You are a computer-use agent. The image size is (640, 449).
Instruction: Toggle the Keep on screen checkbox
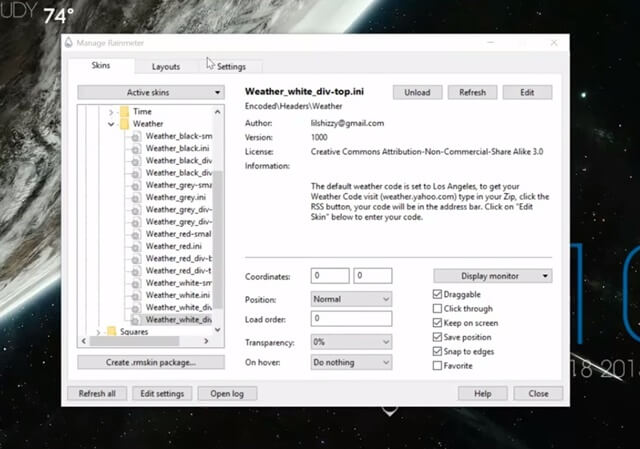(437, 323)
